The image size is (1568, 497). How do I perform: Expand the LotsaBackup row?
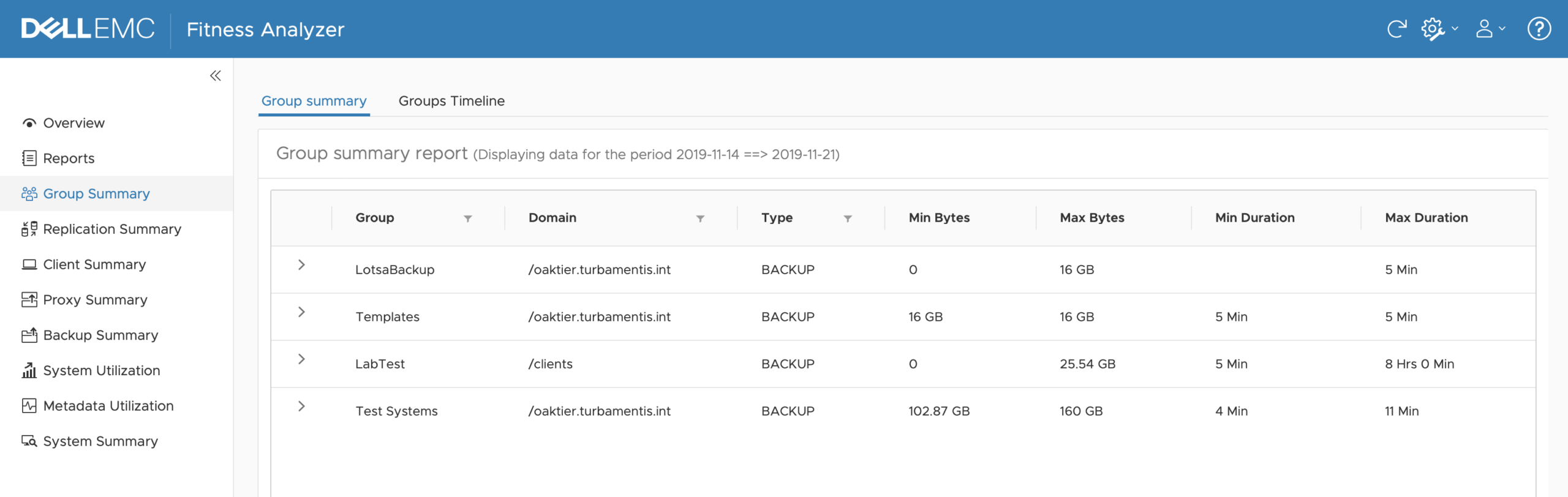tap(301, 265)
